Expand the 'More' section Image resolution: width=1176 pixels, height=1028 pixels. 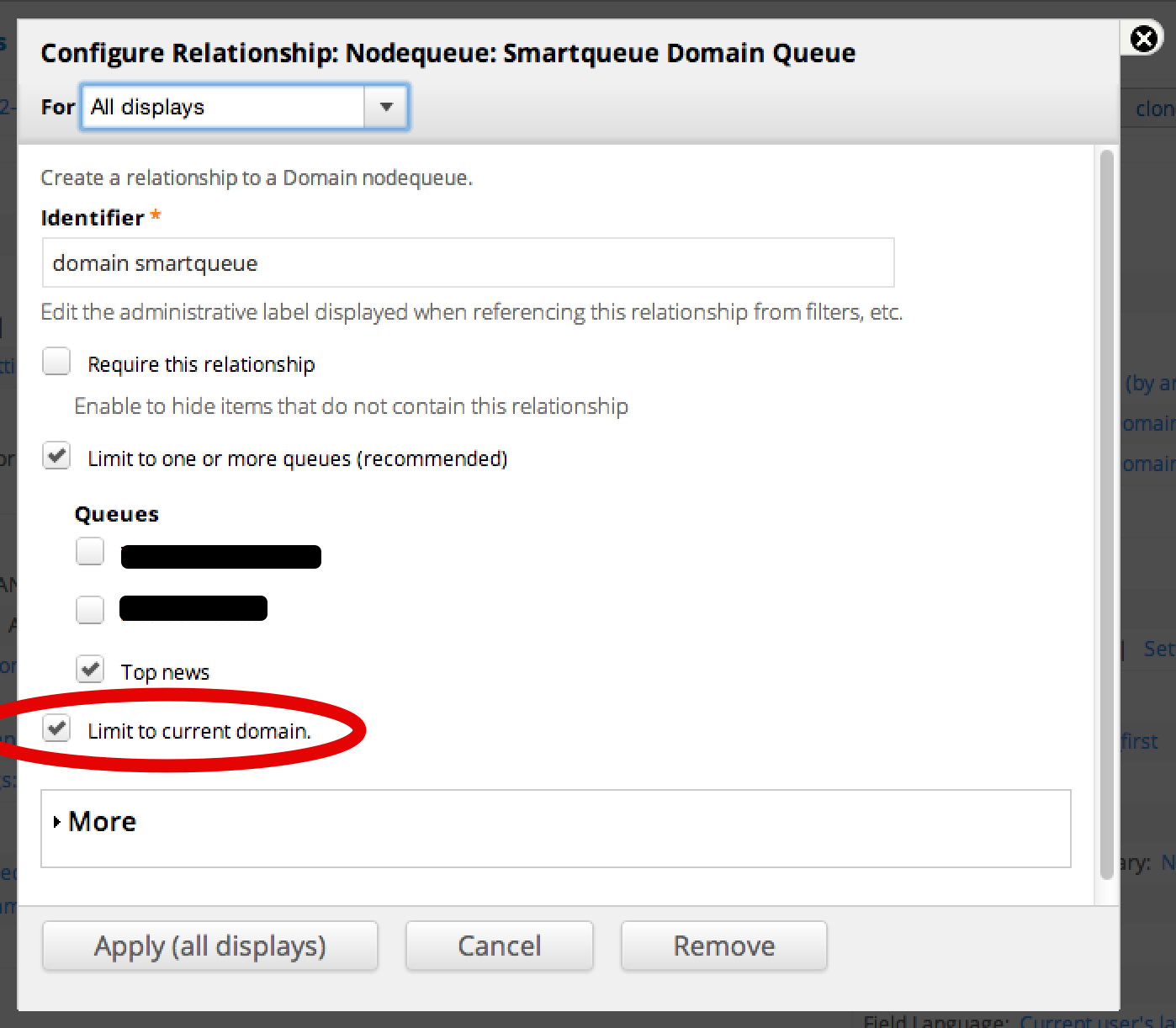click(101, 822)
